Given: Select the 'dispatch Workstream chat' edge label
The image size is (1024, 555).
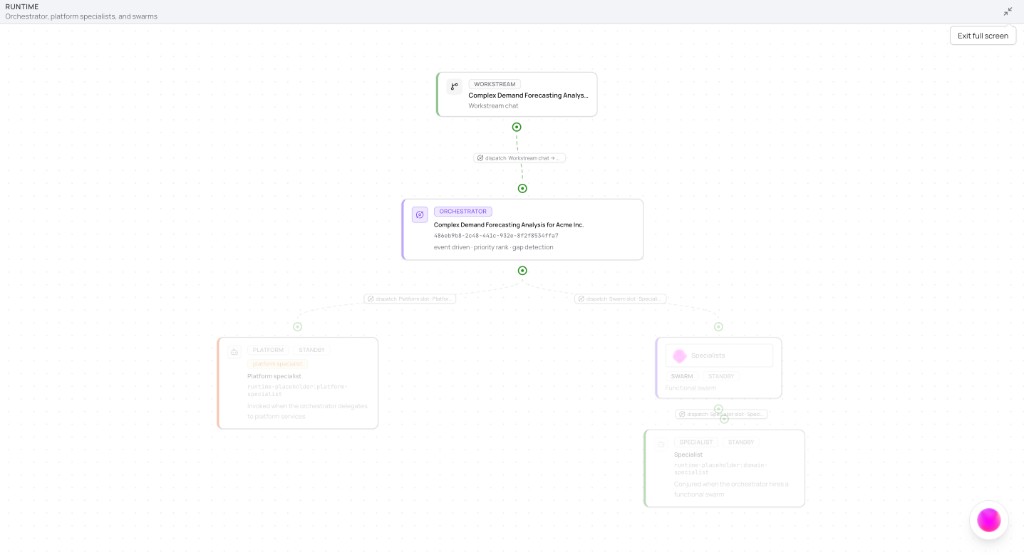Looking at the screenshot, I should tap(519, 158).
